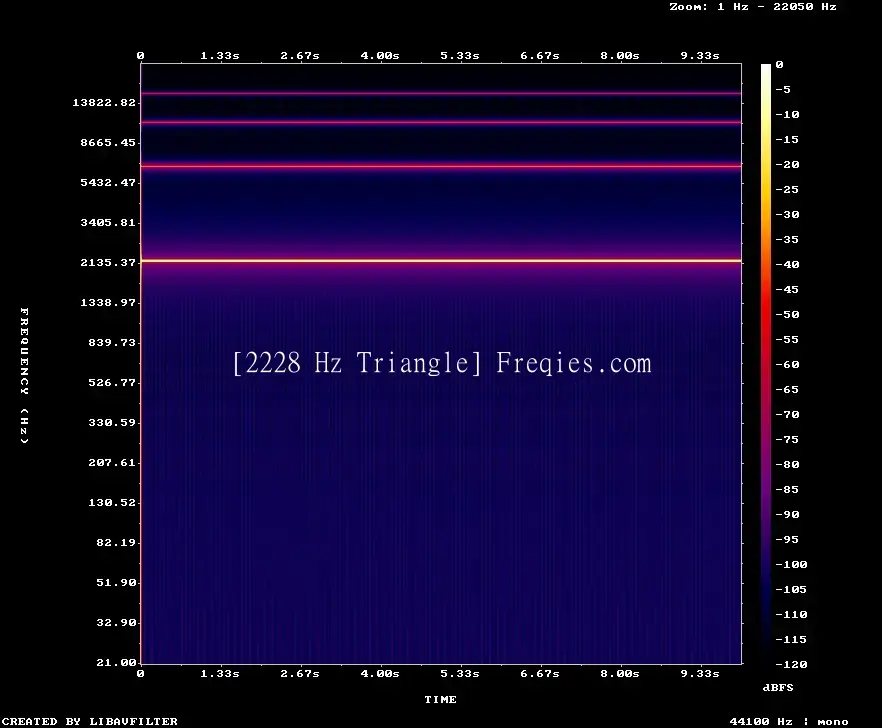Click 4.00s on the lower time axis
The width and height of the screenshot is (882, 728).
point(380,673)
